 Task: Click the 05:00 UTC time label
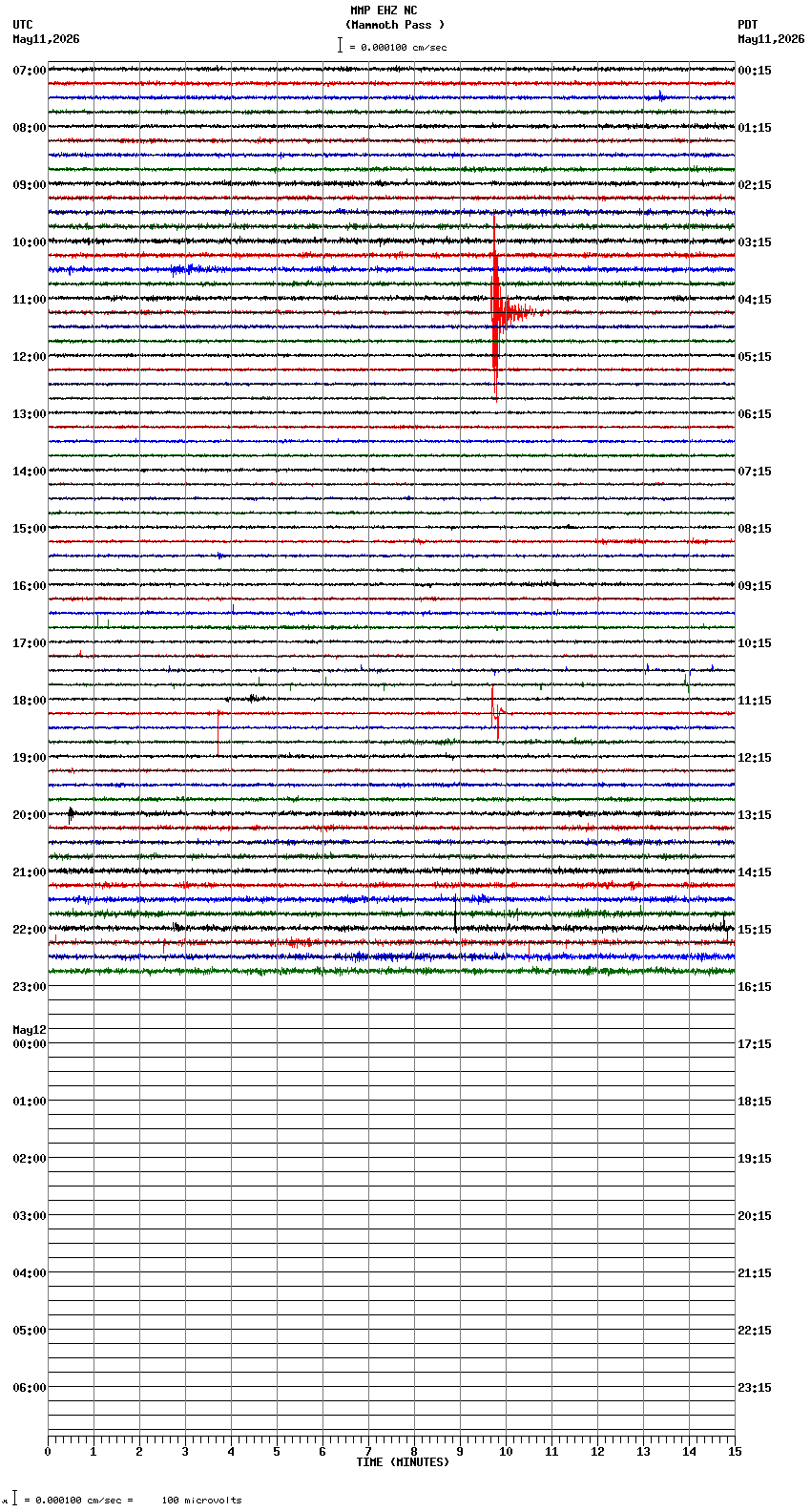[30, 1331]
